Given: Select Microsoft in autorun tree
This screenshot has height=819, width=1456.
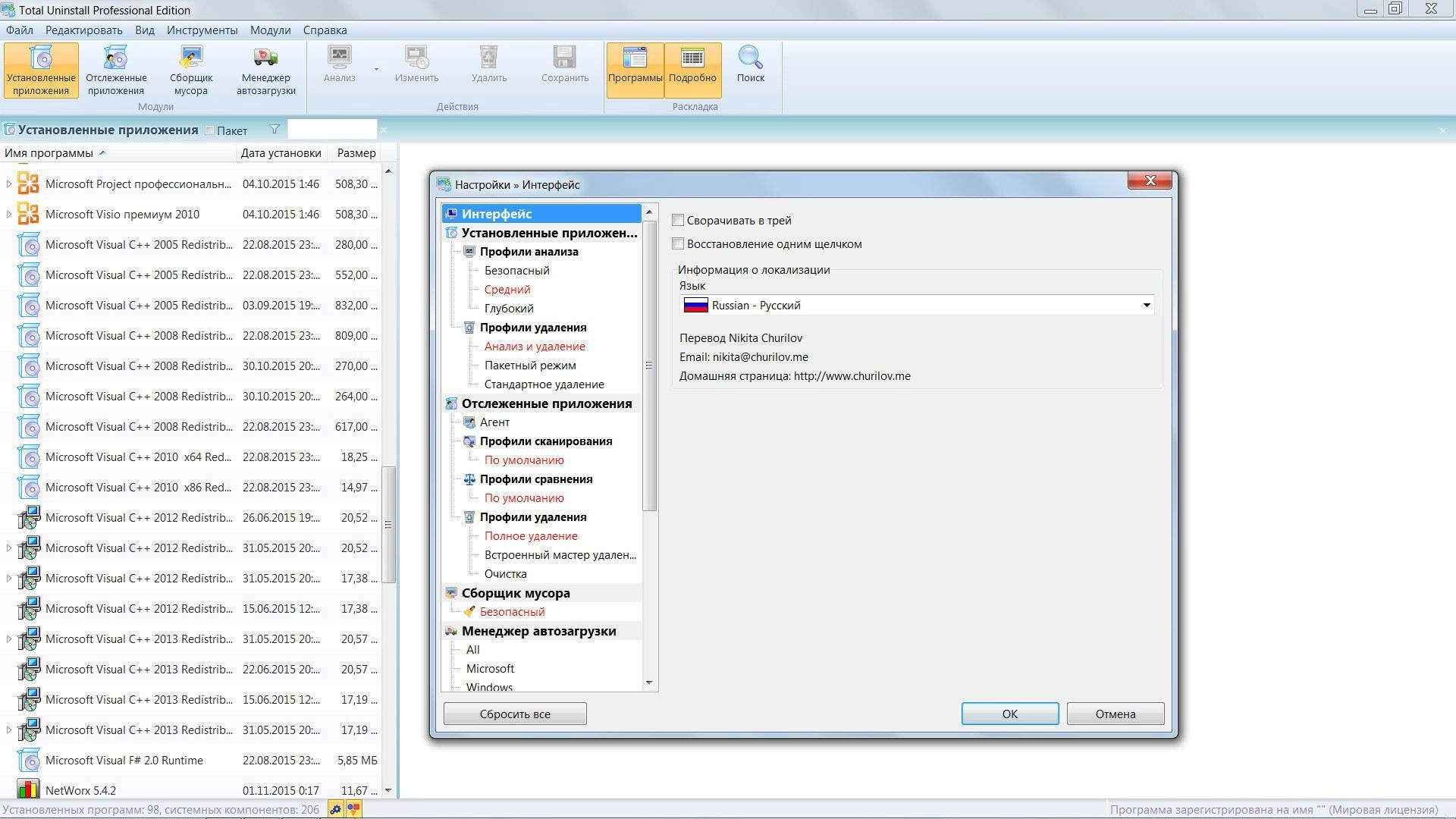Looking at the screenshot, I should [x=490, y=669].
